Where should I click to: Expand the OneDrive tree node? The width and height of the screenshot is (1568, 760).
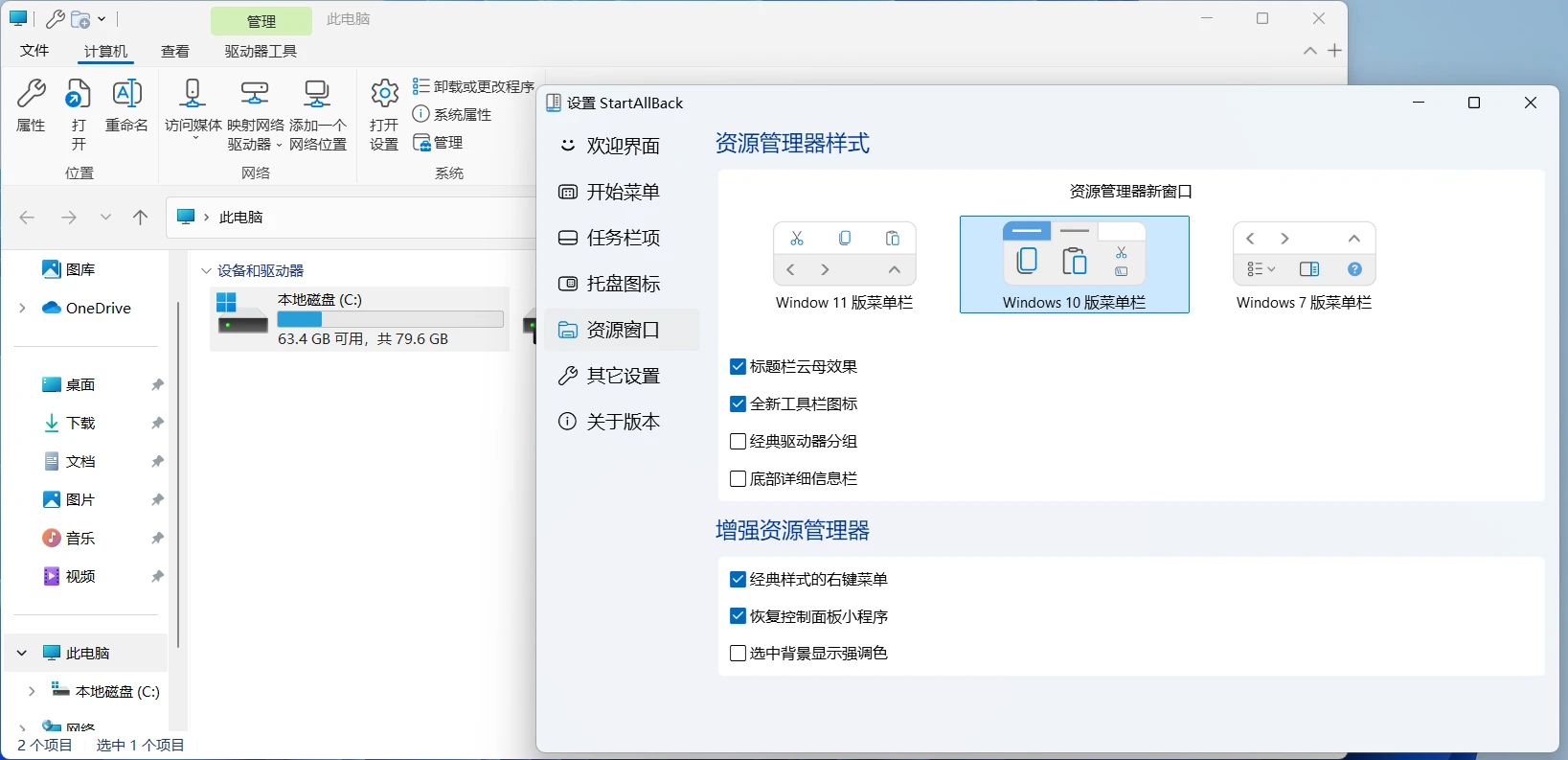point(22,309)
